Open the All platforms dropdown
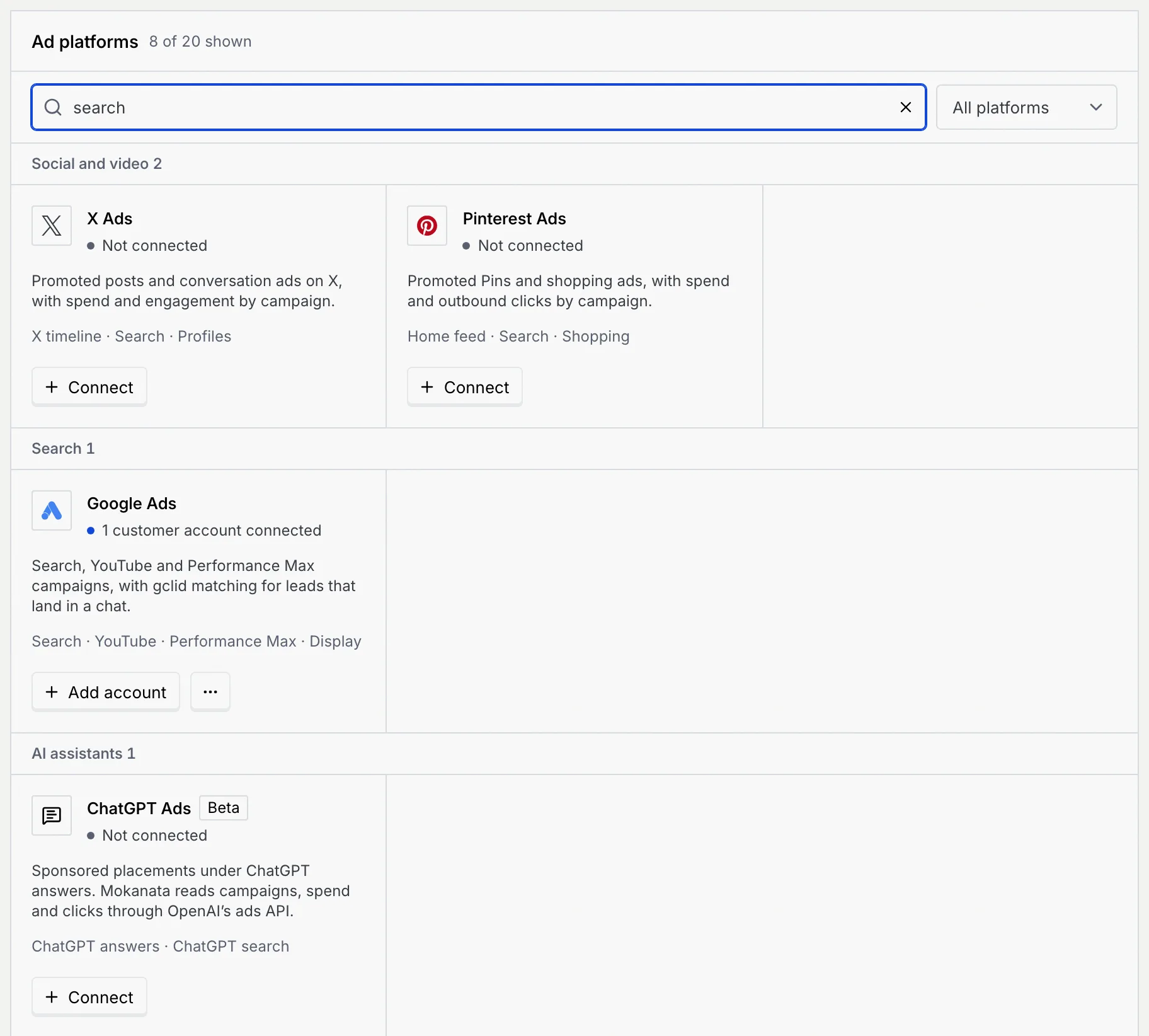Image resolution: width=1149 pixels, height=1036 pixels. [x=1027, y=107]
